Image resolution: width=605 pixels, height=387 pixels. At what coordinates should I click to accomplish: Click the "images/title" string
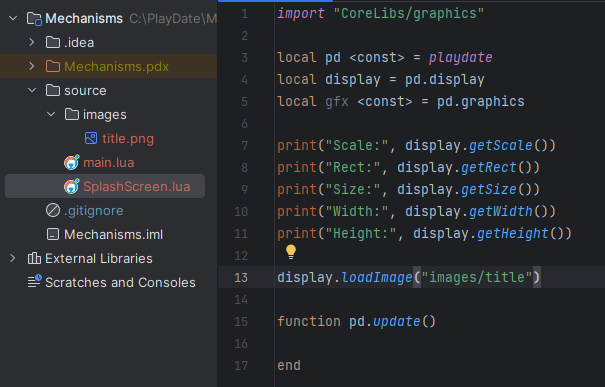coord(477,277)
